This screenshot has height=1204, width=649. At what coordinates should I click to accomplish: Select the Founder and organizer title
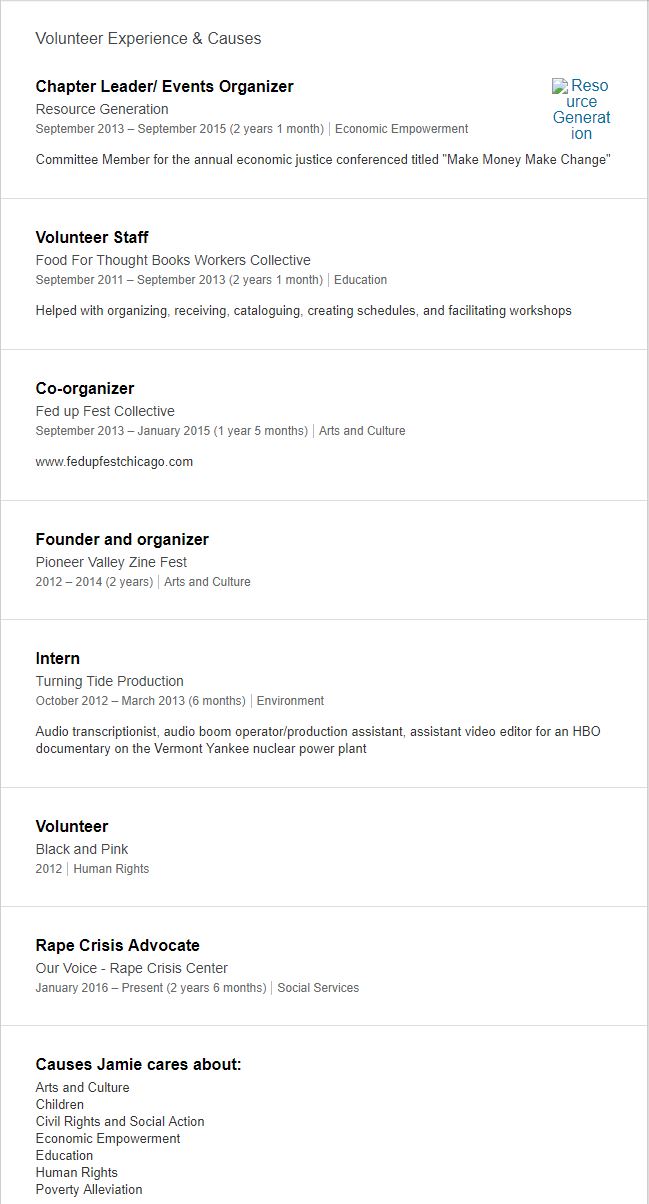pyautogui.click(x=122, y=540)
